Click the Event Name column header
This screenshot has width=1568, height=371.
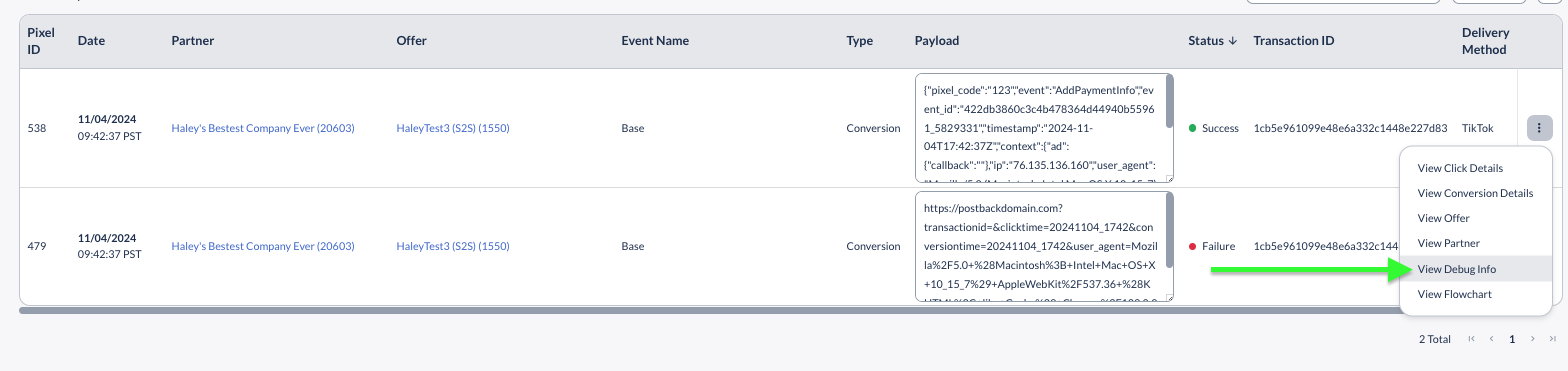tap(655, 41)
